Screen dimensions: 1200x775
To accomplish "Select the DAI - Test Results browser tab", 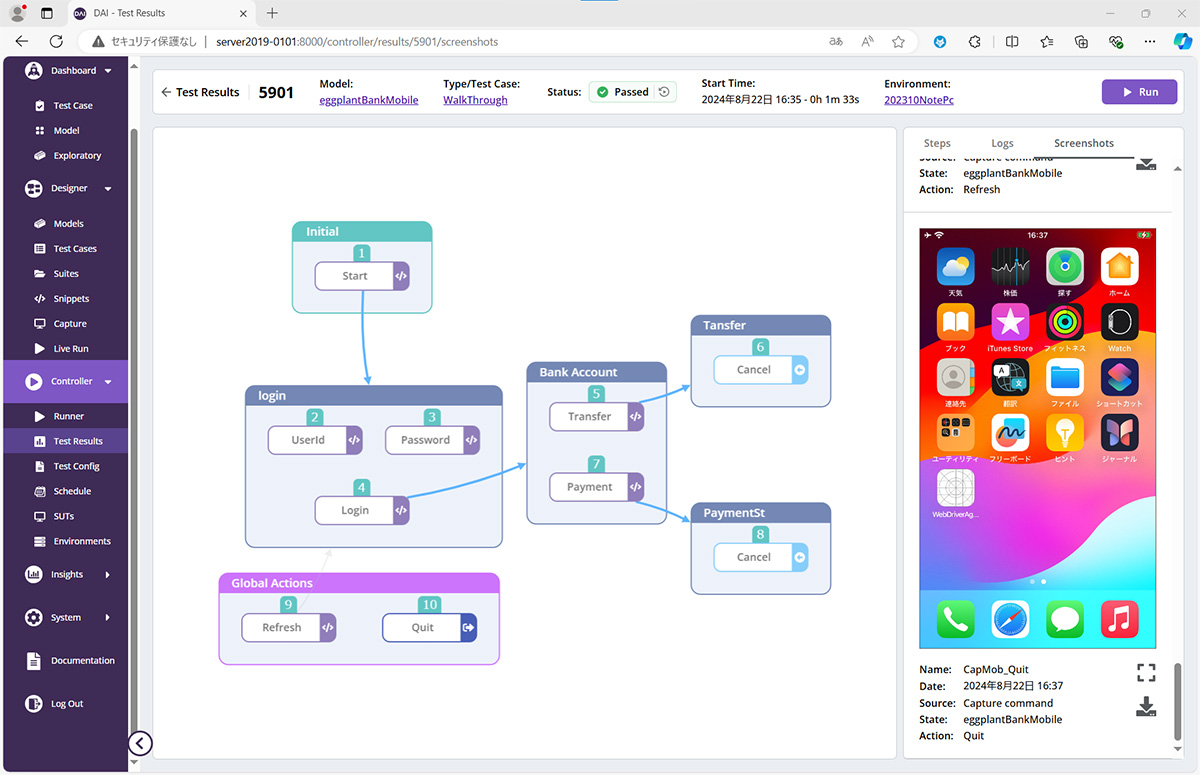I will tap(160, 13).
